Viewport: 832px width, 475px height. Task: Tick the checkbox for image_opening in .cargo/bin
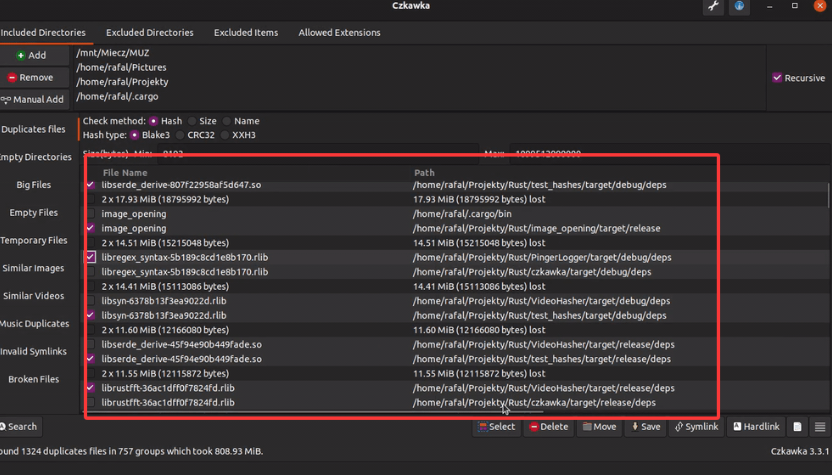[x=90, y=214]
